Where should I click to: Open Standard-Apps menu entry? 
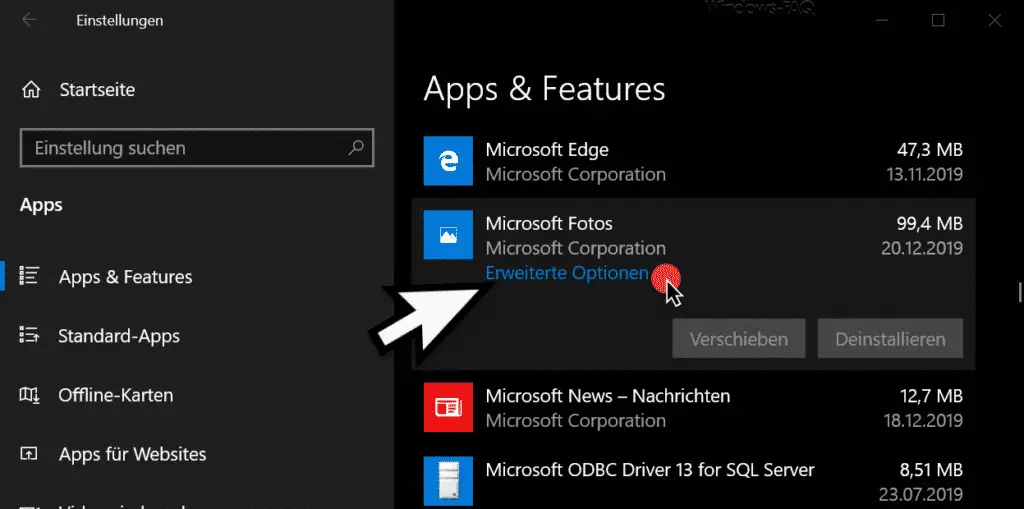(x=119, y=336)
